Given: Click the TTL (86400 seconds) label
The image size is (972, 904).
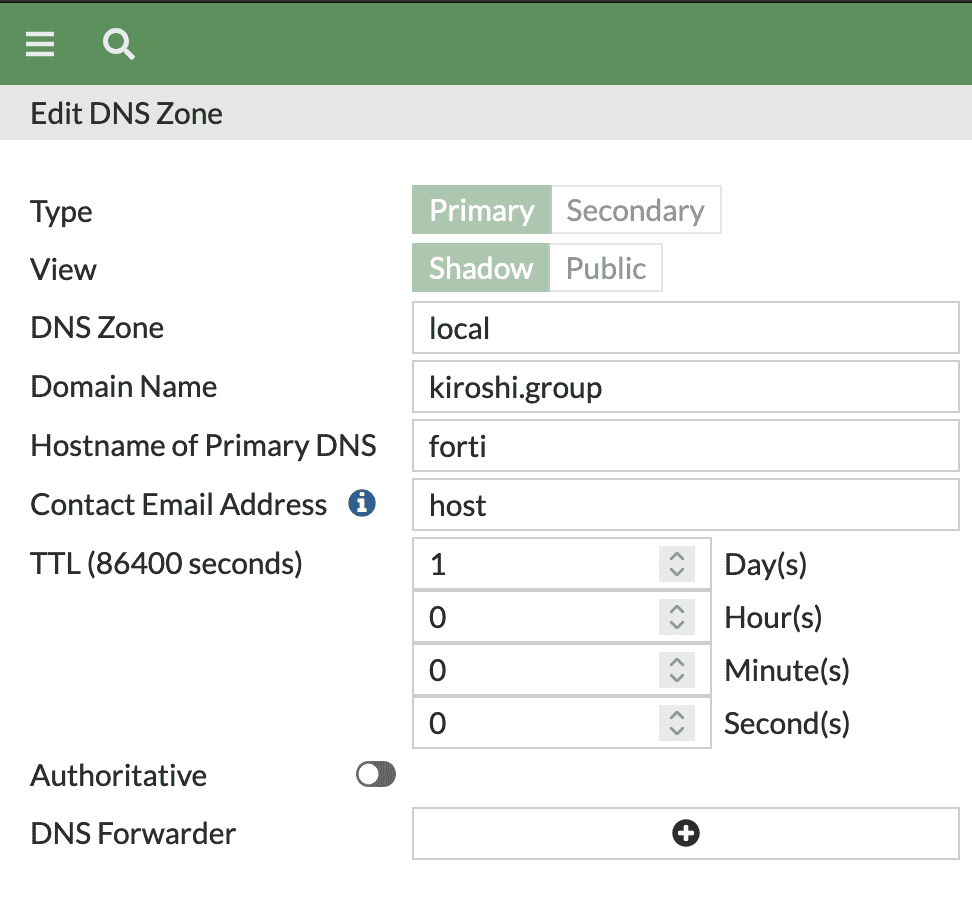Looking at the screenshot, I should click(166, 564).
